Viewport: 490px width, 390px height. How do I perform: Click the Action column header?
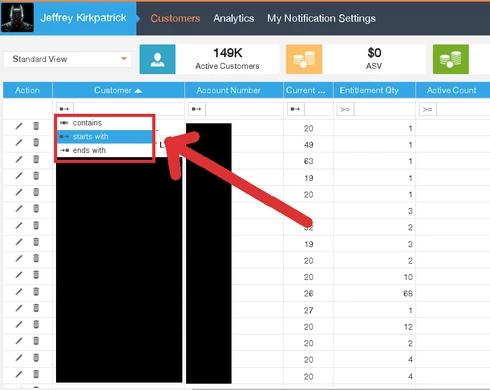click(27, 90)
